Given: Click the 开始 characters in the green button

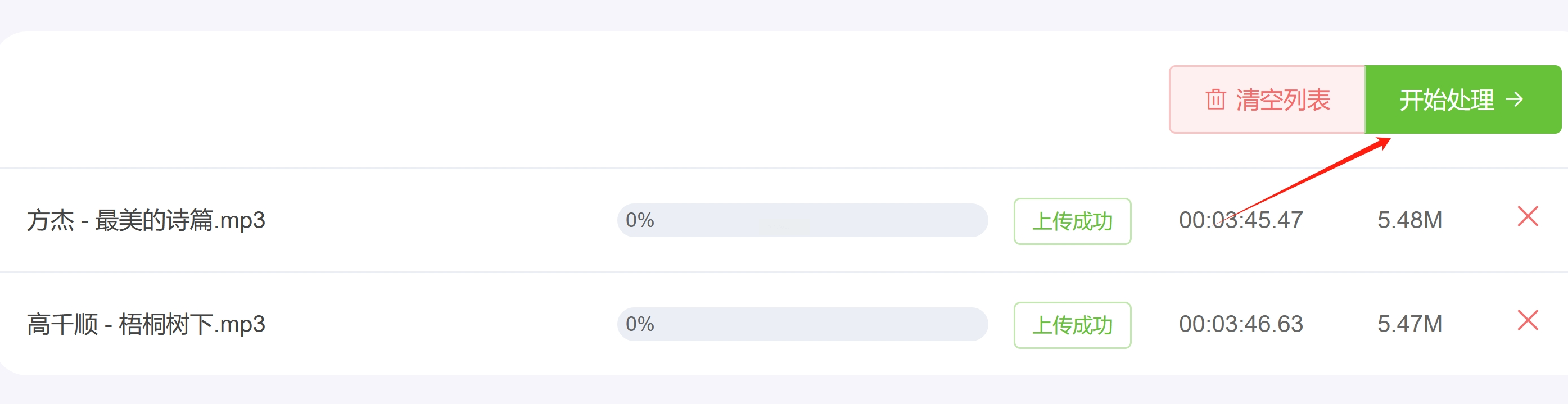Looking at the screenshot, I should tap(1422, 100).
